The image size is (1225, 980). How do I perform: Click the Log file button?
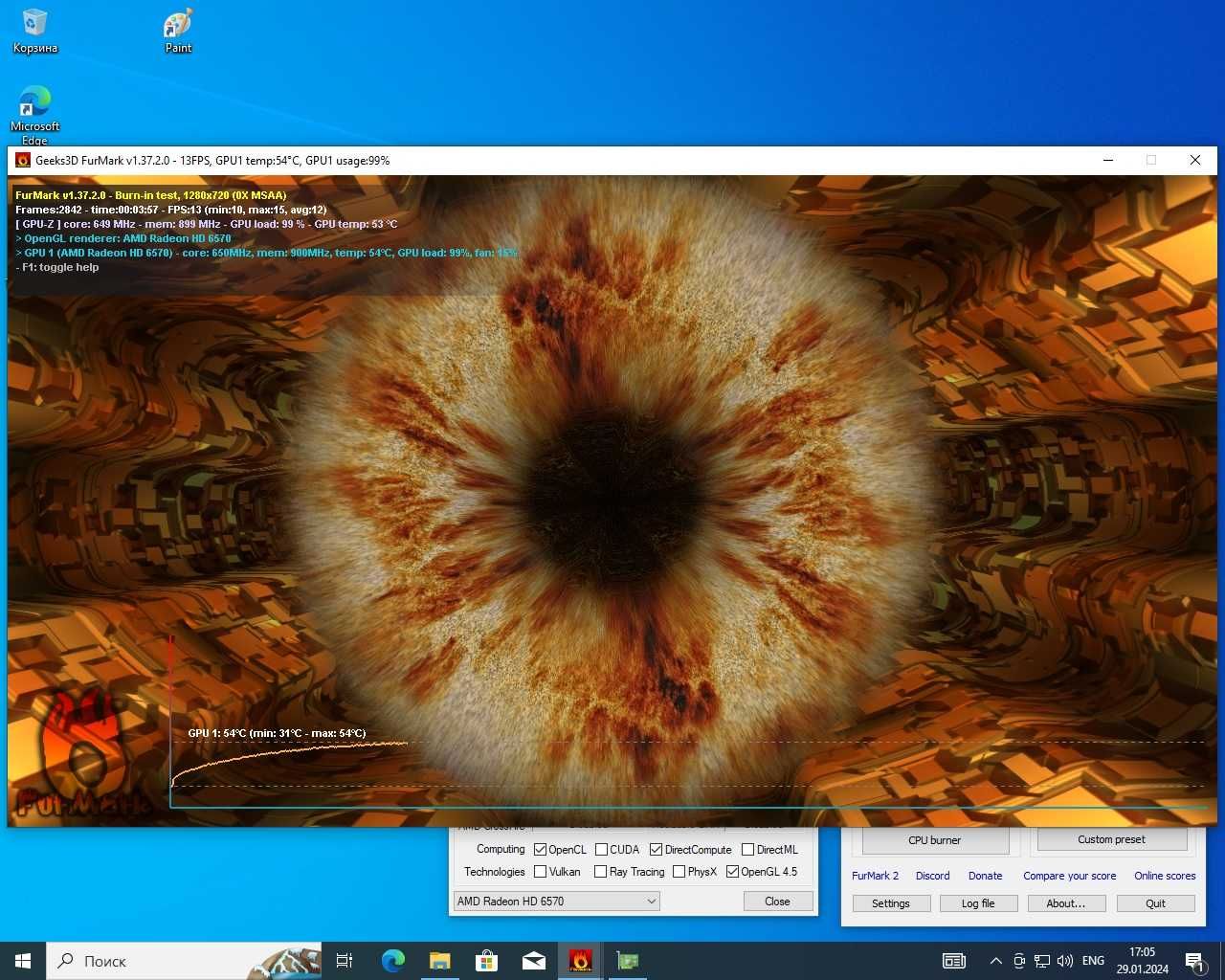[978, 903]
